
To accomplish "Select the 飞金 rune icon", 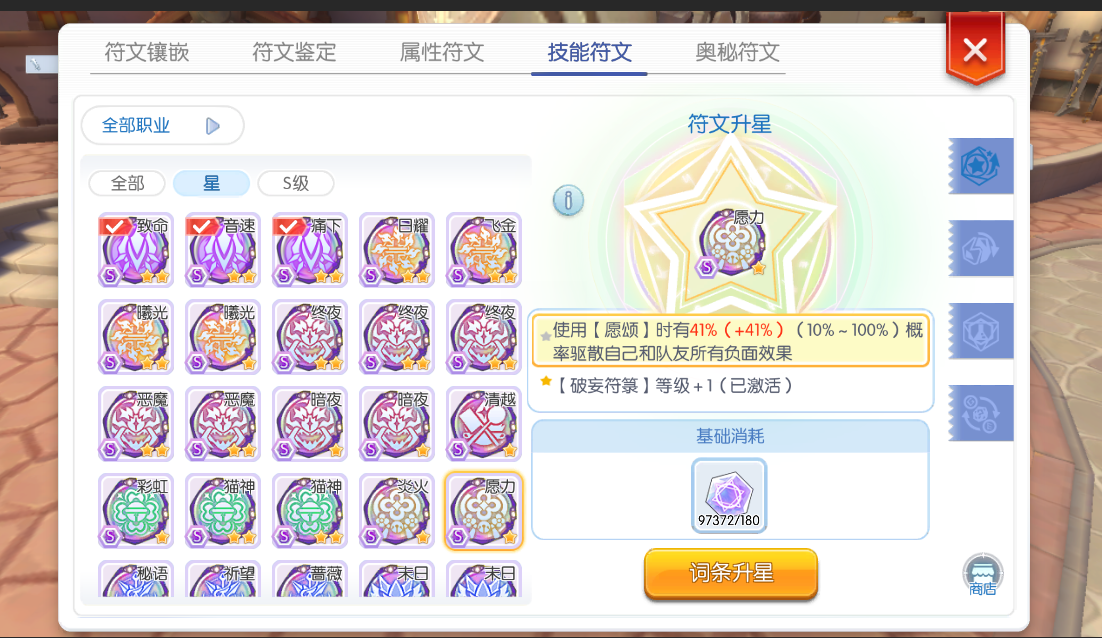I will 484,250.
